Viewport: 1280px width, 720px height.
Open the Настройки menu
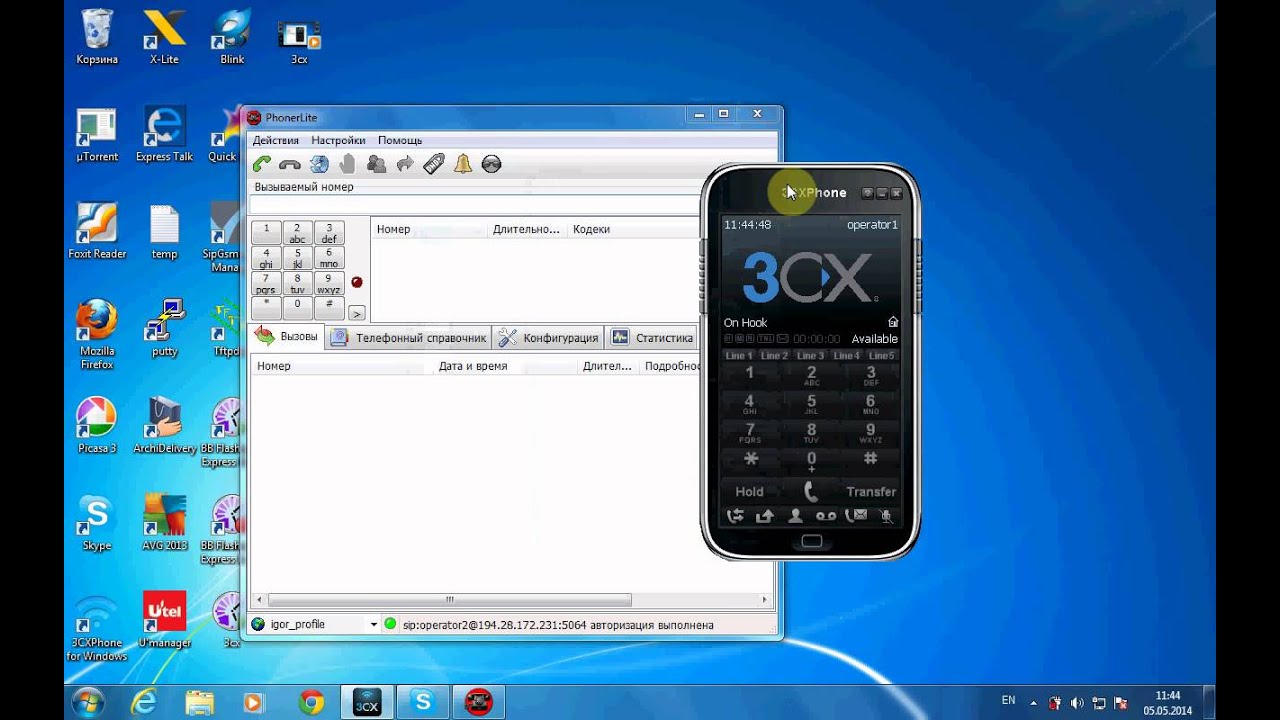[338, 140]
